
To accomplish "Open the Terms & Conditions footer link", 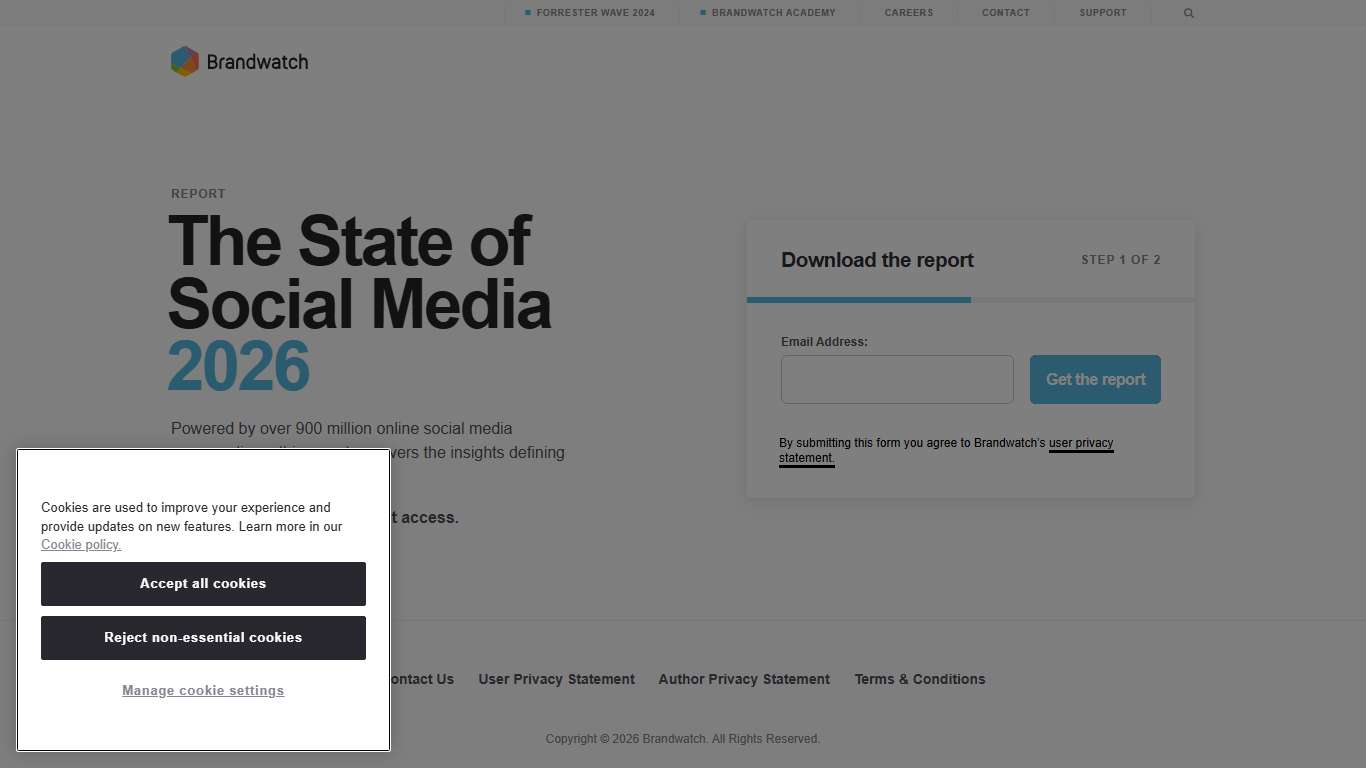I will pyautogui.click(x=919, y=679).
